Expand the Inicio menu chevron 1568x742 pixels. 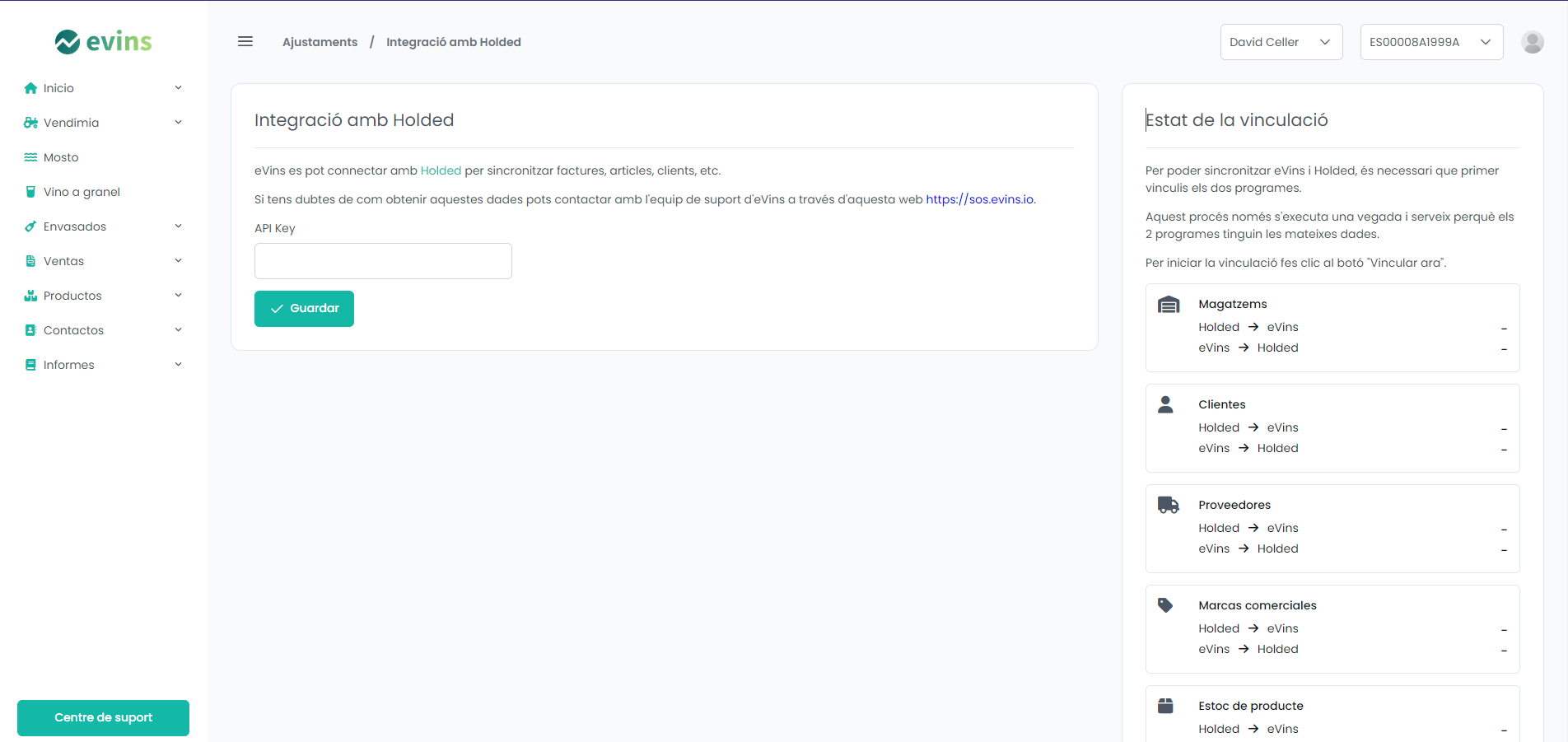(x=178, y=88)
